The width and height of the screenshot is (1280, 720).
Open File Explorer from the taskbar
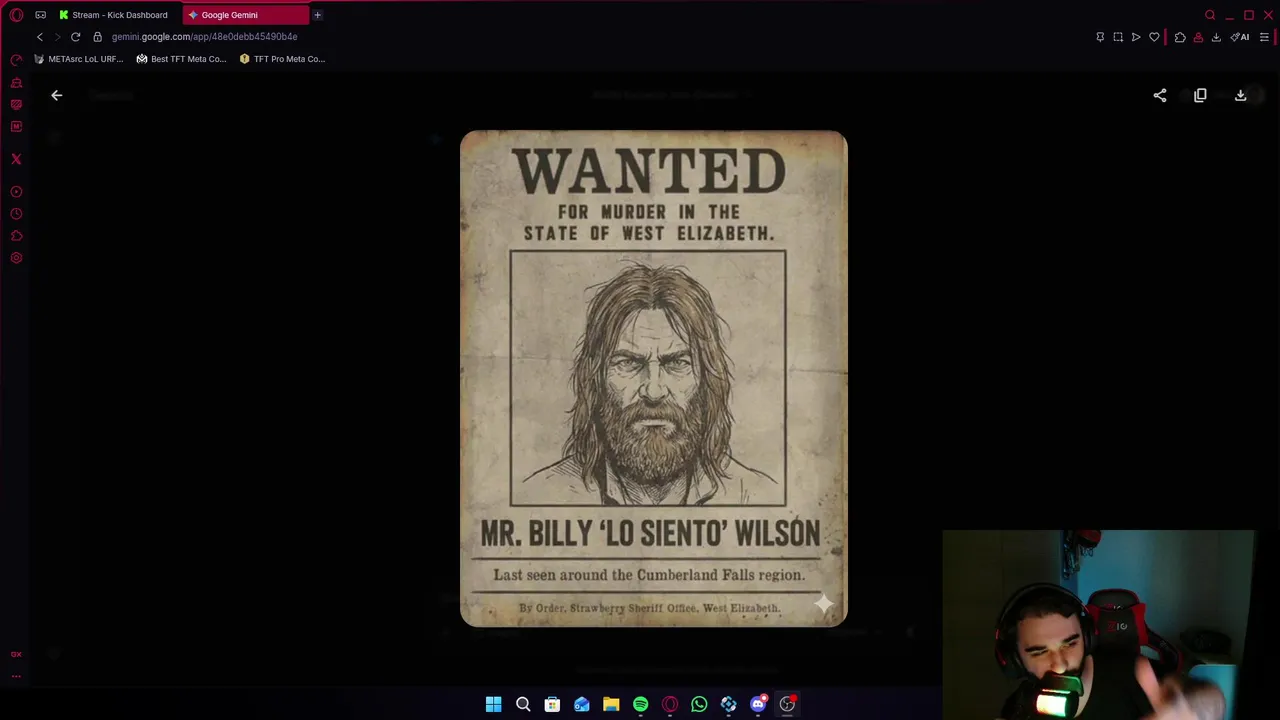click(611, 704)
